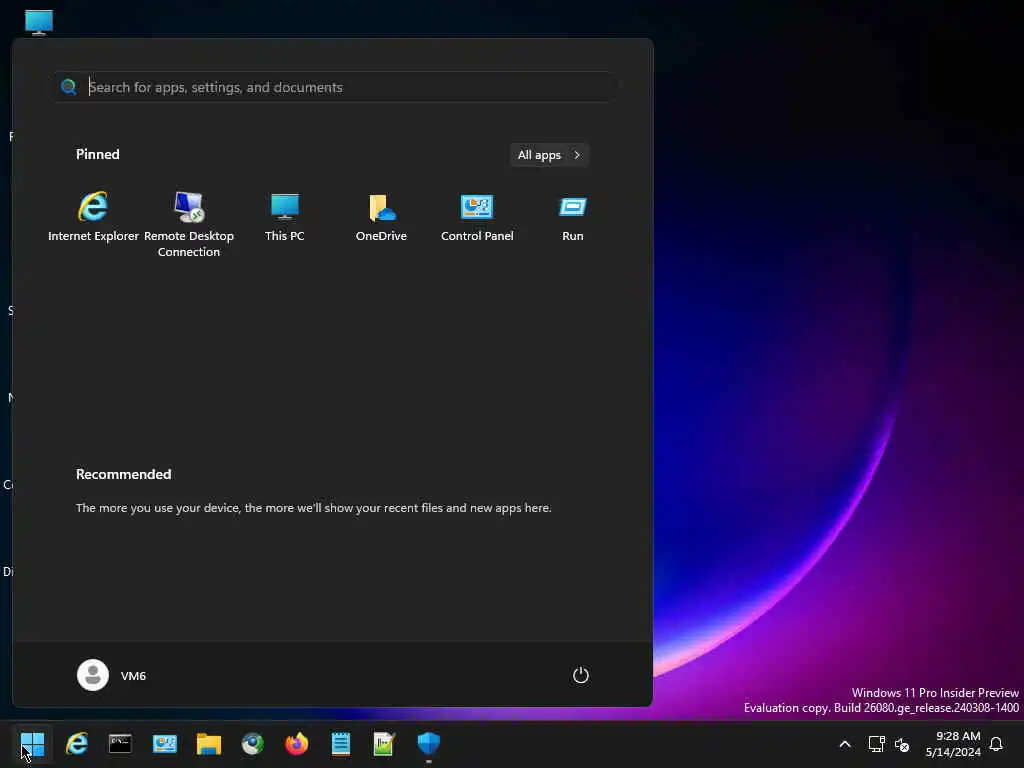1024x768 pixels.
Task: Click the network status tray icon
Action: coord(876,744)
